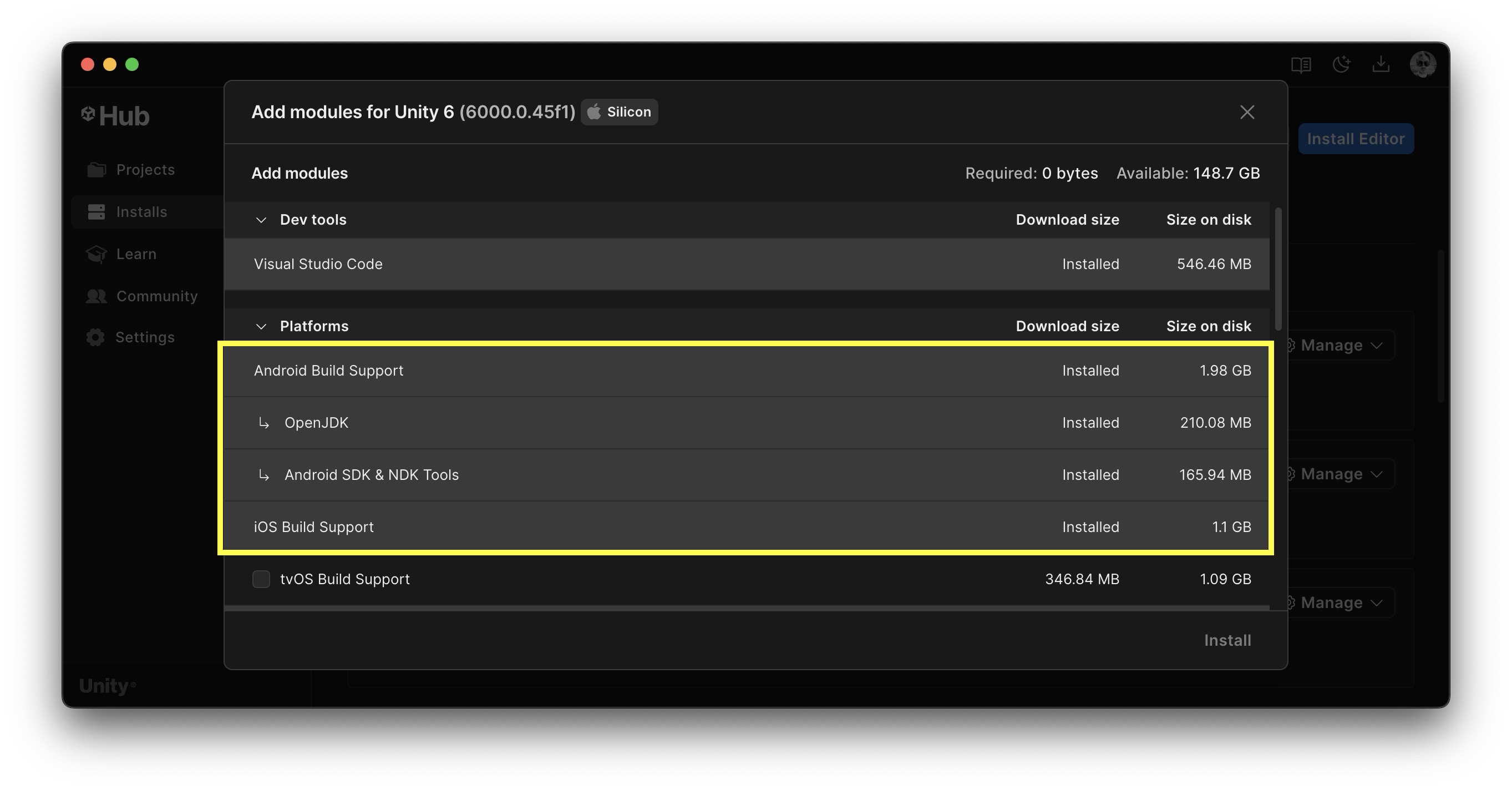Open the downloads icon in title bar
The width and height of the screenshot is (1512, 790).
[1381, 64]
